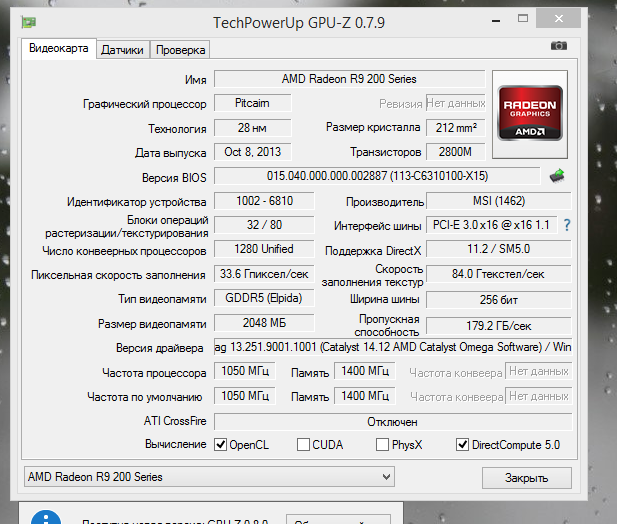Screen dimensions: 617x524
Task: Toggle the OpenCL checkbox
Action: click(x=220, y=445)
